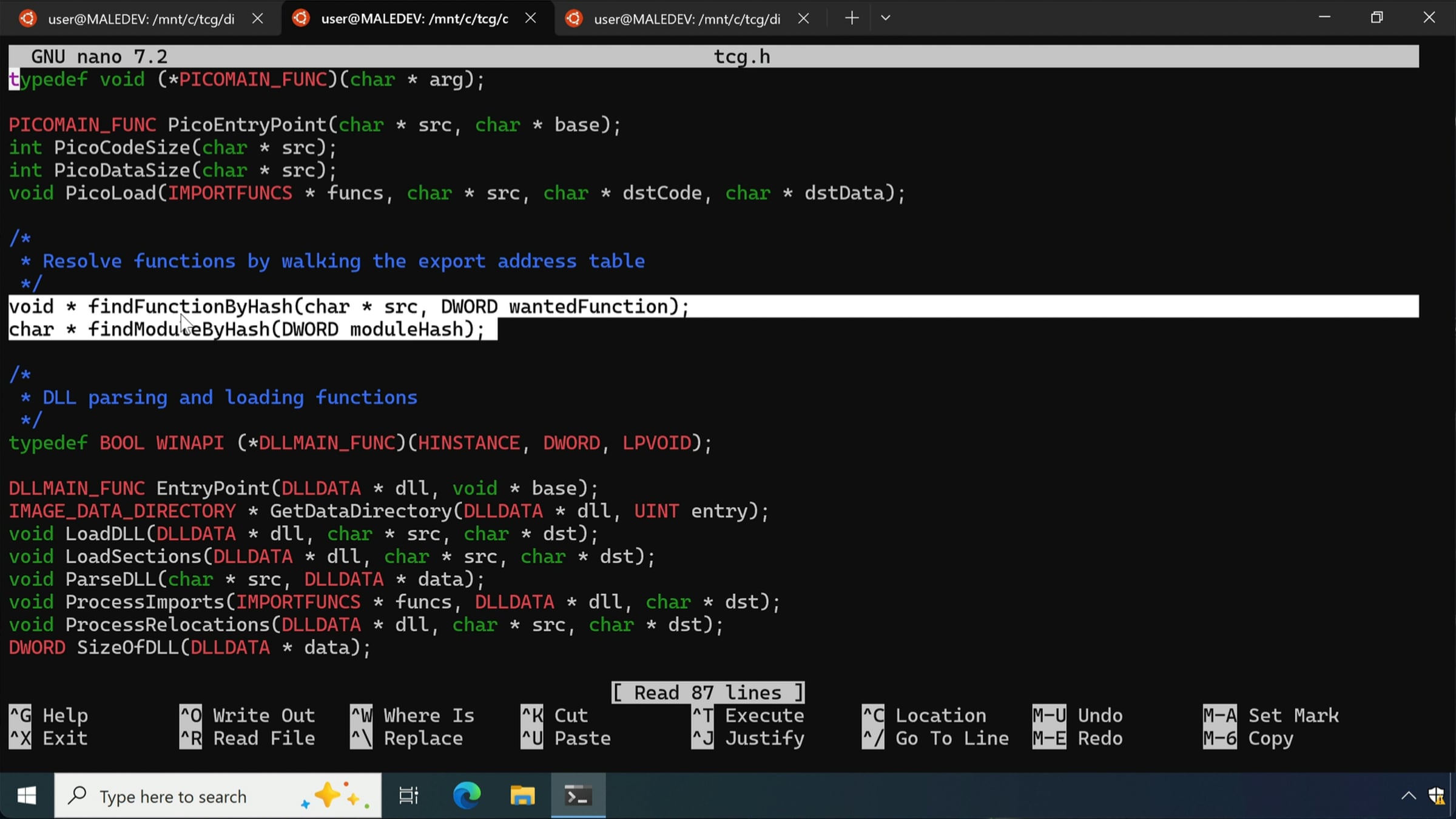Click the ^G Help shortcut
The height and width of the screenshot is (819, 1456).
tap(49, 715)
